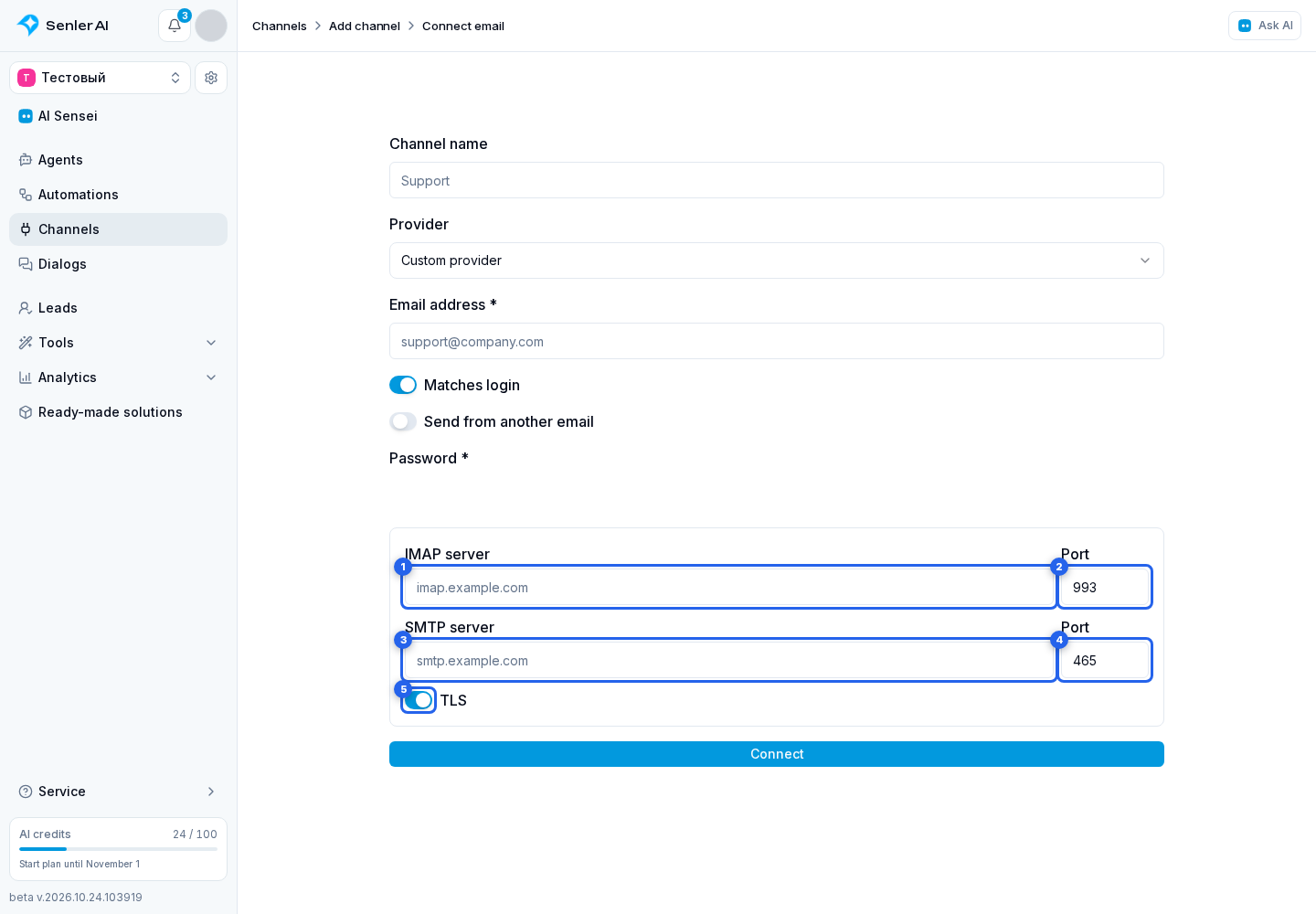Click the Leads person icon
Screen dimensions: 1316x914
point(26,308)
